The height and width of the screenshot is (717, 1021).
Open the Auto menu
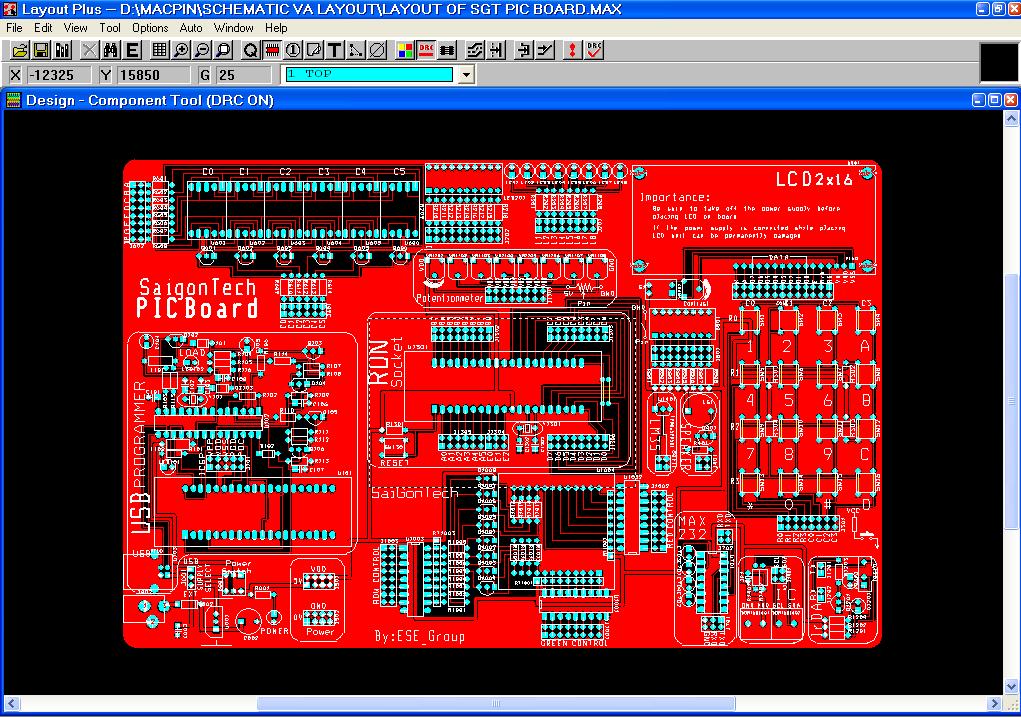tap(191, 28)
